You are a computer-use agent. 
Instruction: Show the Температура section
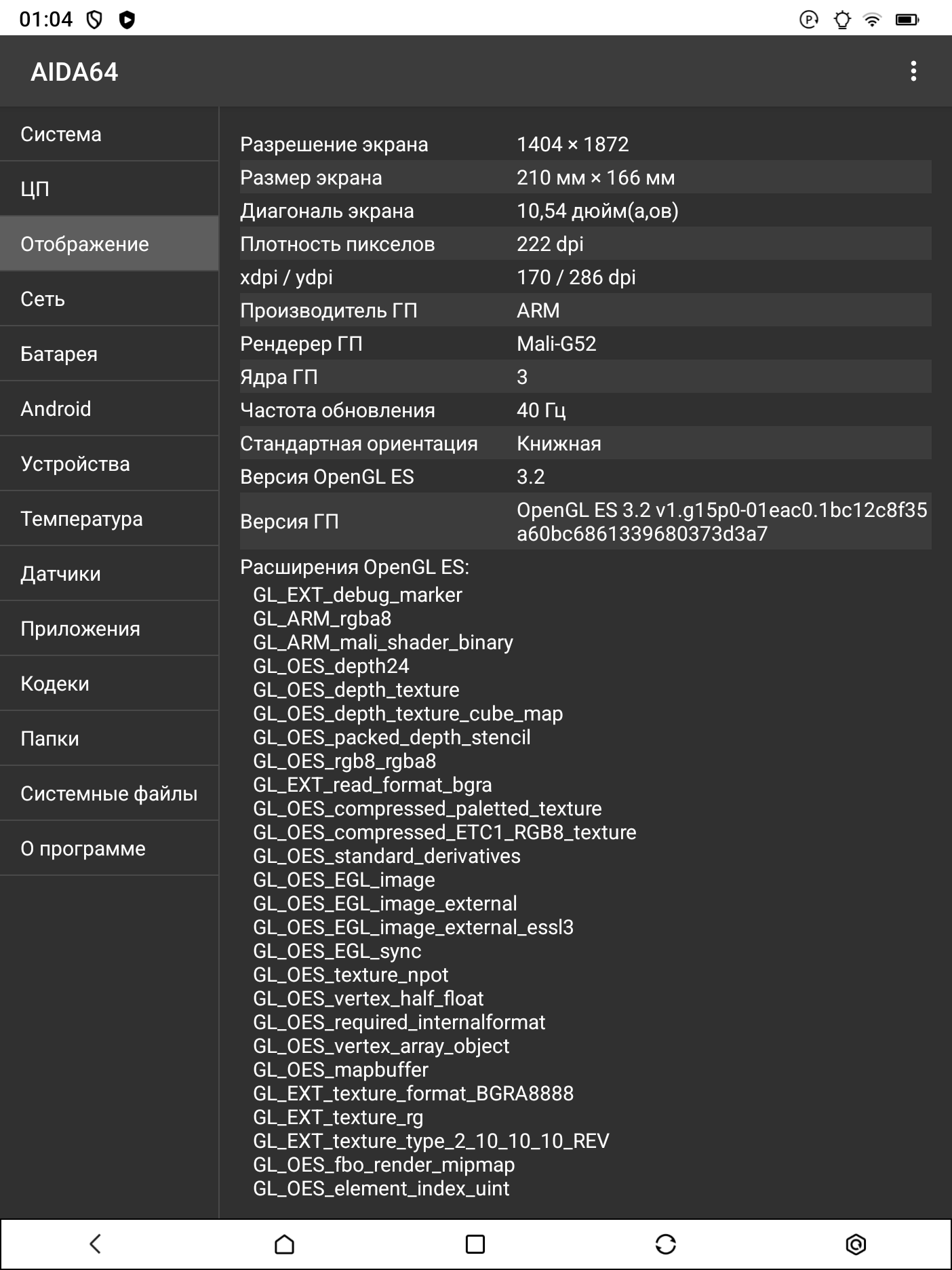[109, 519]
